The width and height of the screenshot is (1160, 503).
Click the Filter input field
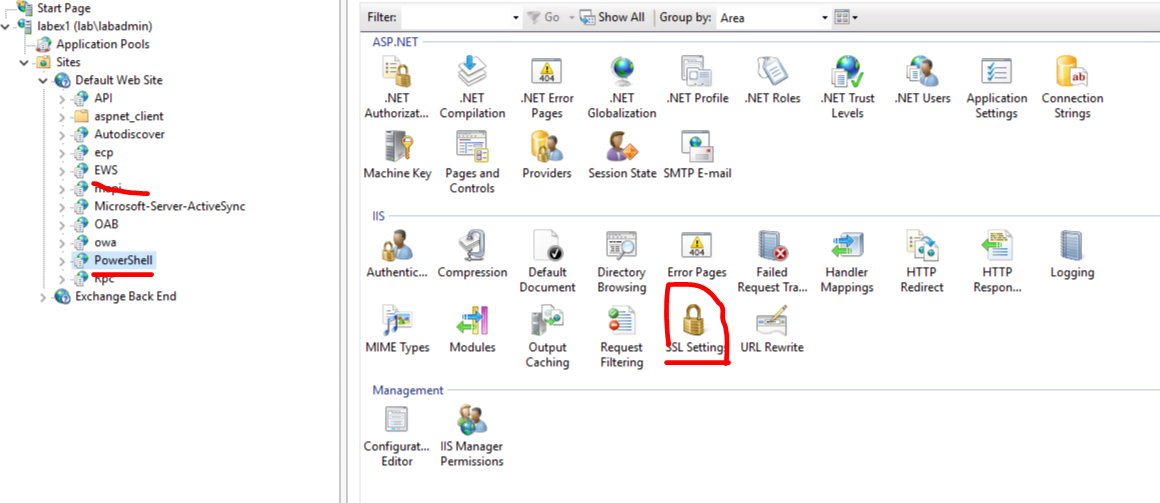456,17
